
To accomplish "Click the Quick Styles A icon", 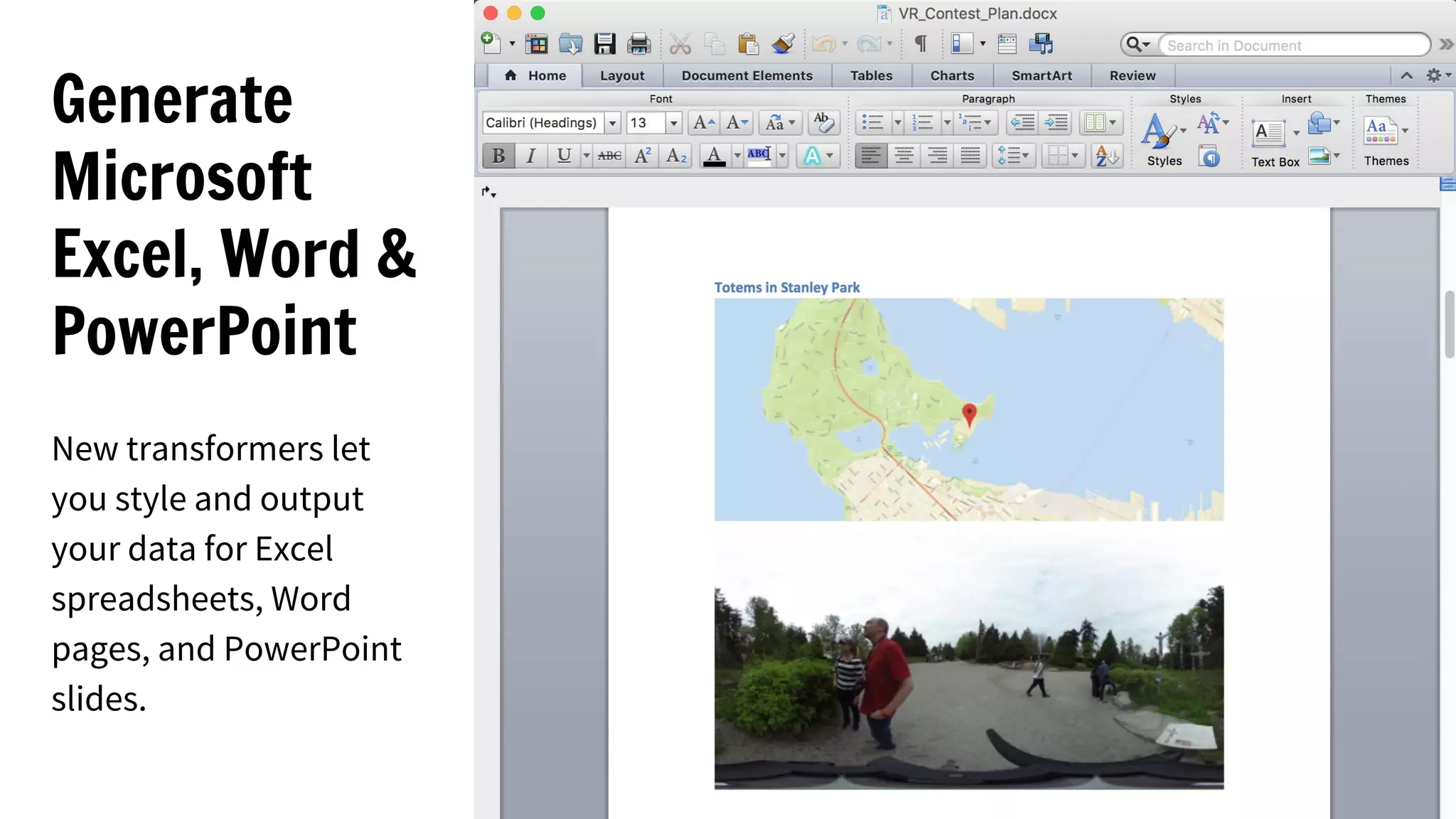I will click(x=1158, y=131).
